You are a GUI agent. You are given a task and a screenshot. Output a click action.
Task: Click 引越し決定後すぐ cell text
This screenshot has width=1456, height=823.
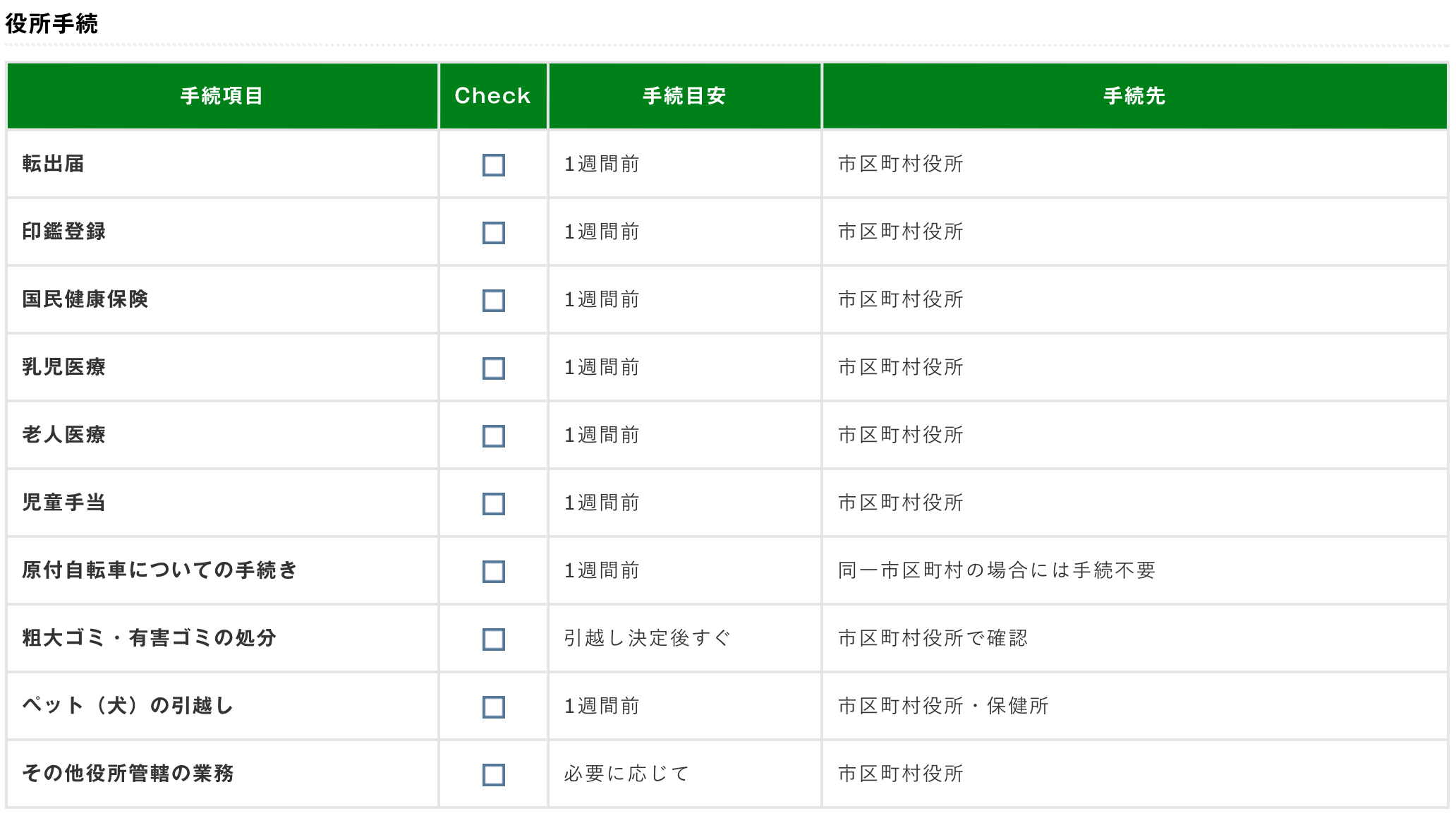point(647,638)
